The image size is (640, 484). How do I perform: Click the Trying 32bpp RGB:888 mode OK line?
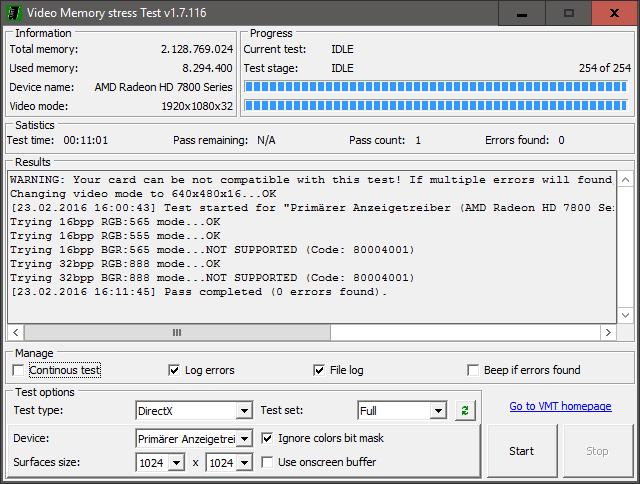[x=115, y=264]
